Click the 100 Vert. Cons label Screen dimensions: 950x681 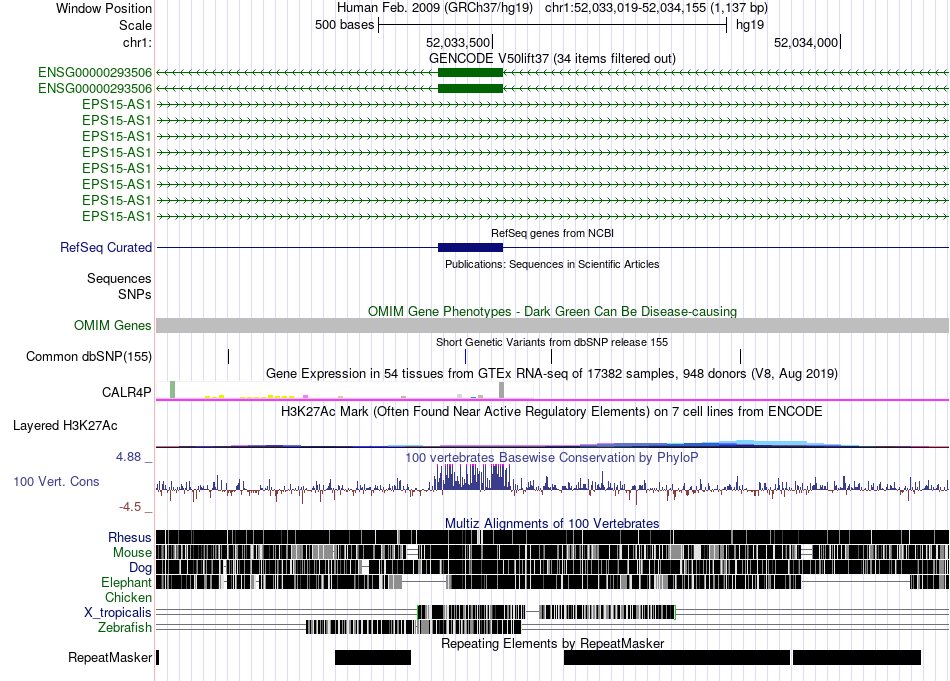56,482
